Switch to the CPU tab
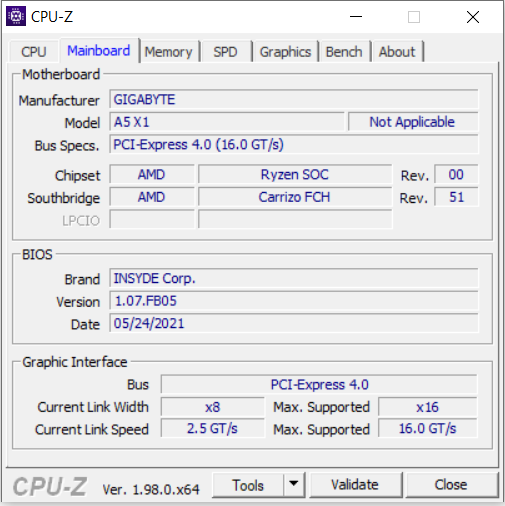505x506 pixels. point(34,52)
